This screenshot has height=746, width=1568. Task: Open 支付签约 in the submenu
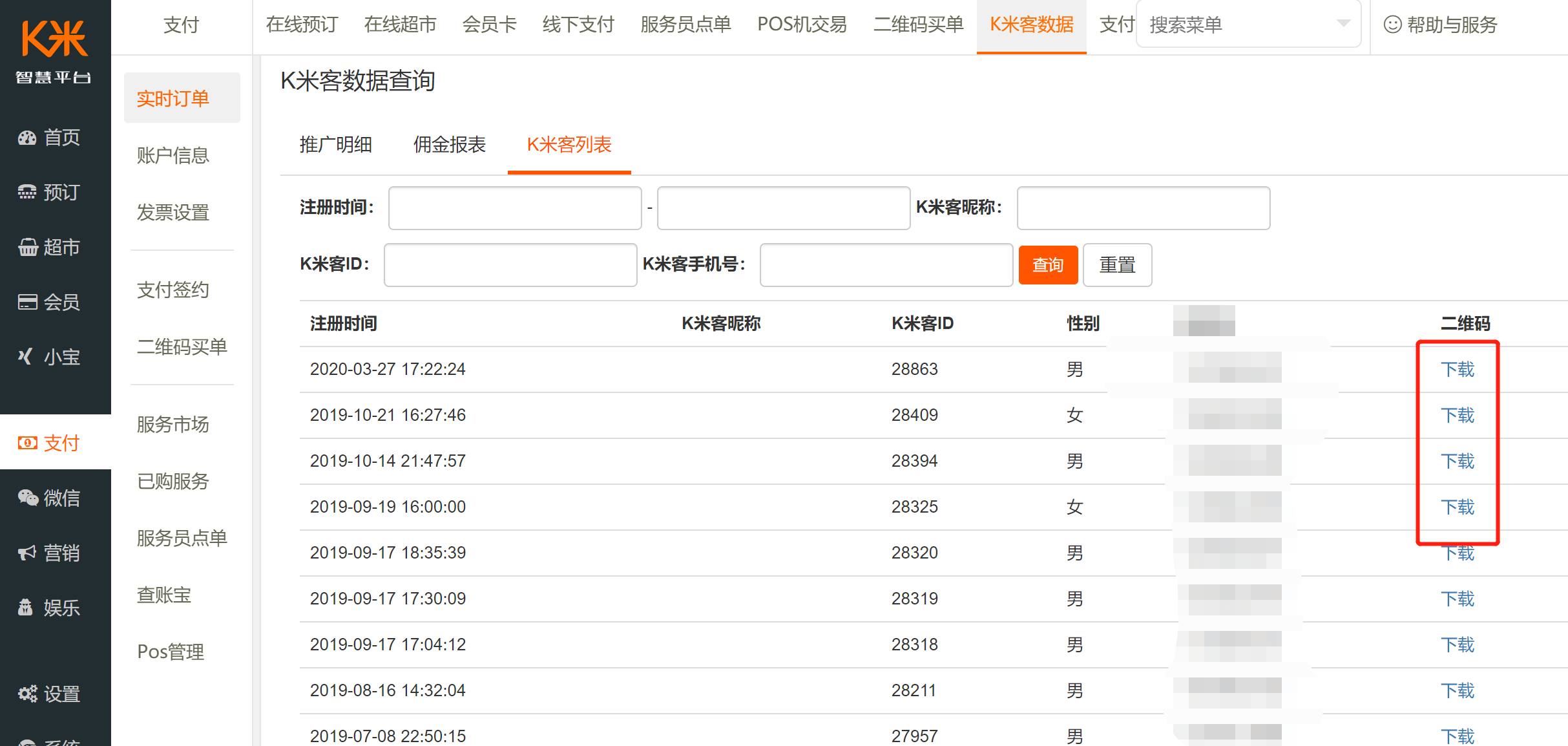[172, 290]
